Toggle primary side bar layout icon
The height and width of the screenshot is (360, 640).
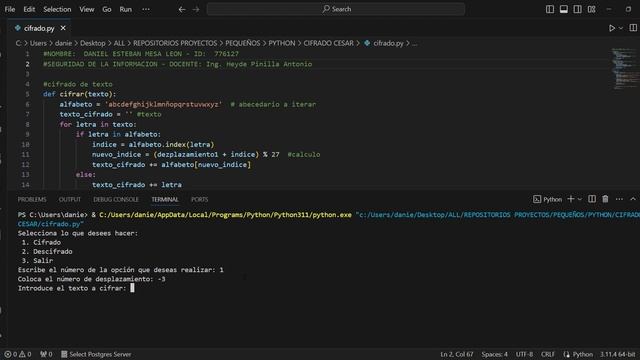click(550, 9)
